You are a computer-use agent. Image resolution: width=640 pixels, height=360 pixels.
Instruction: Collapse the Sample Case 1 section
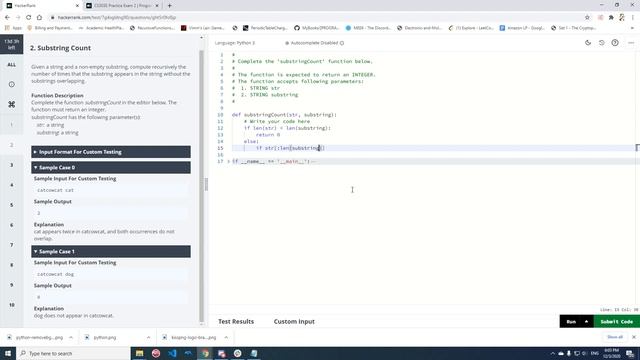click(x=111, y=251)
